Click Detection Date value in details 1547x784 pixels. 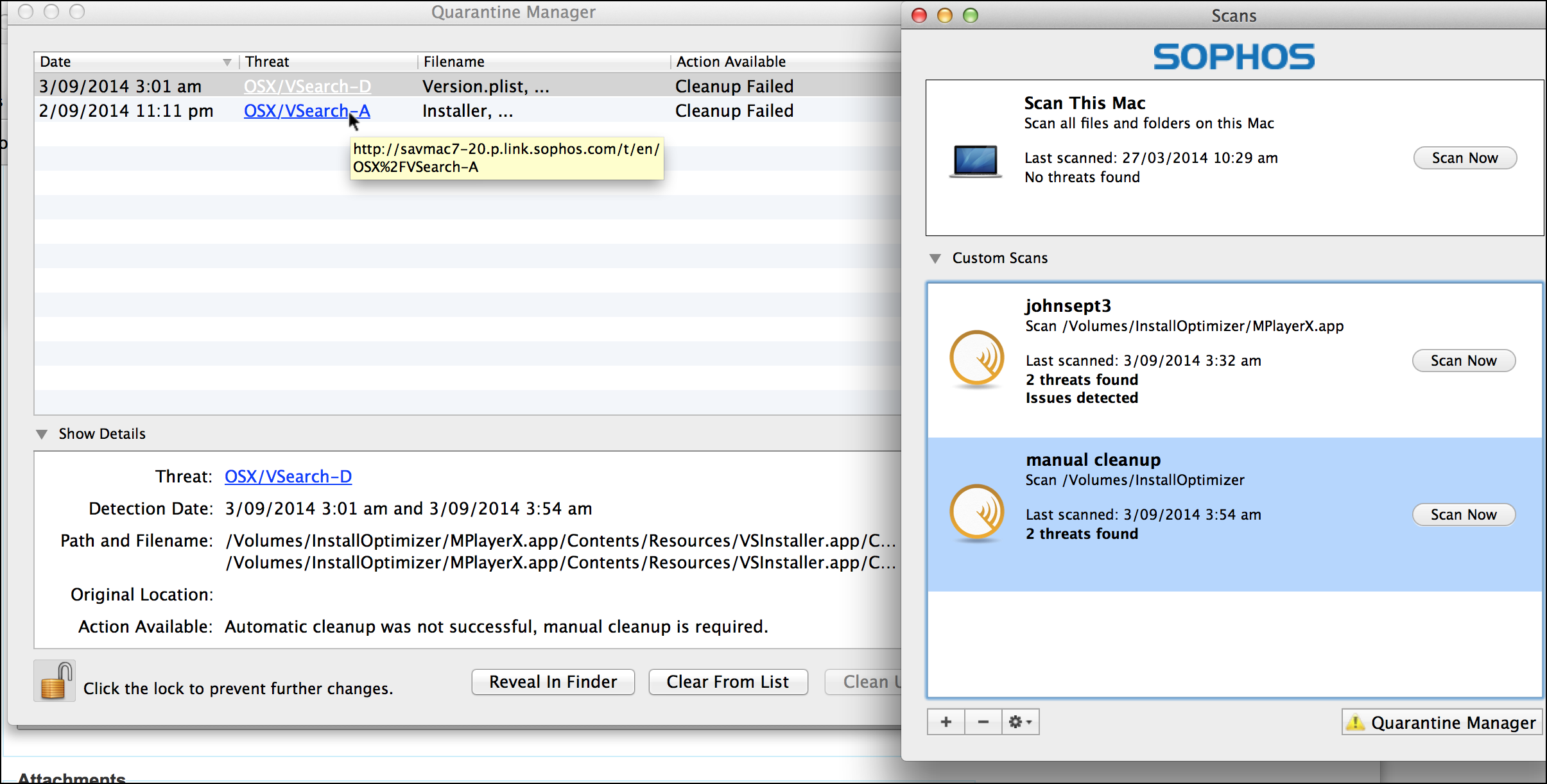pos(408,509)
